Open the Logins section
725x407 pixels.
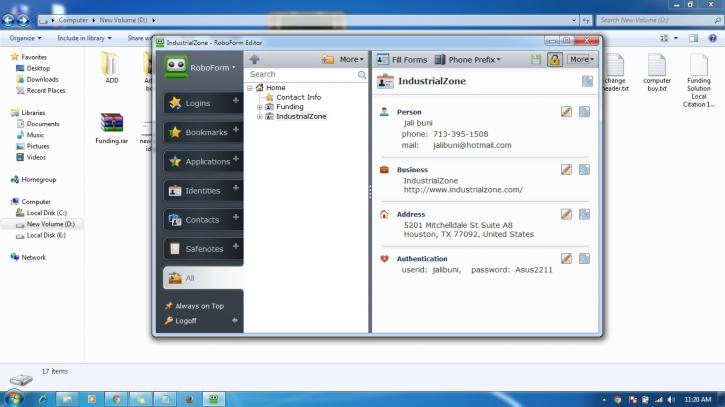pos(197,103)
